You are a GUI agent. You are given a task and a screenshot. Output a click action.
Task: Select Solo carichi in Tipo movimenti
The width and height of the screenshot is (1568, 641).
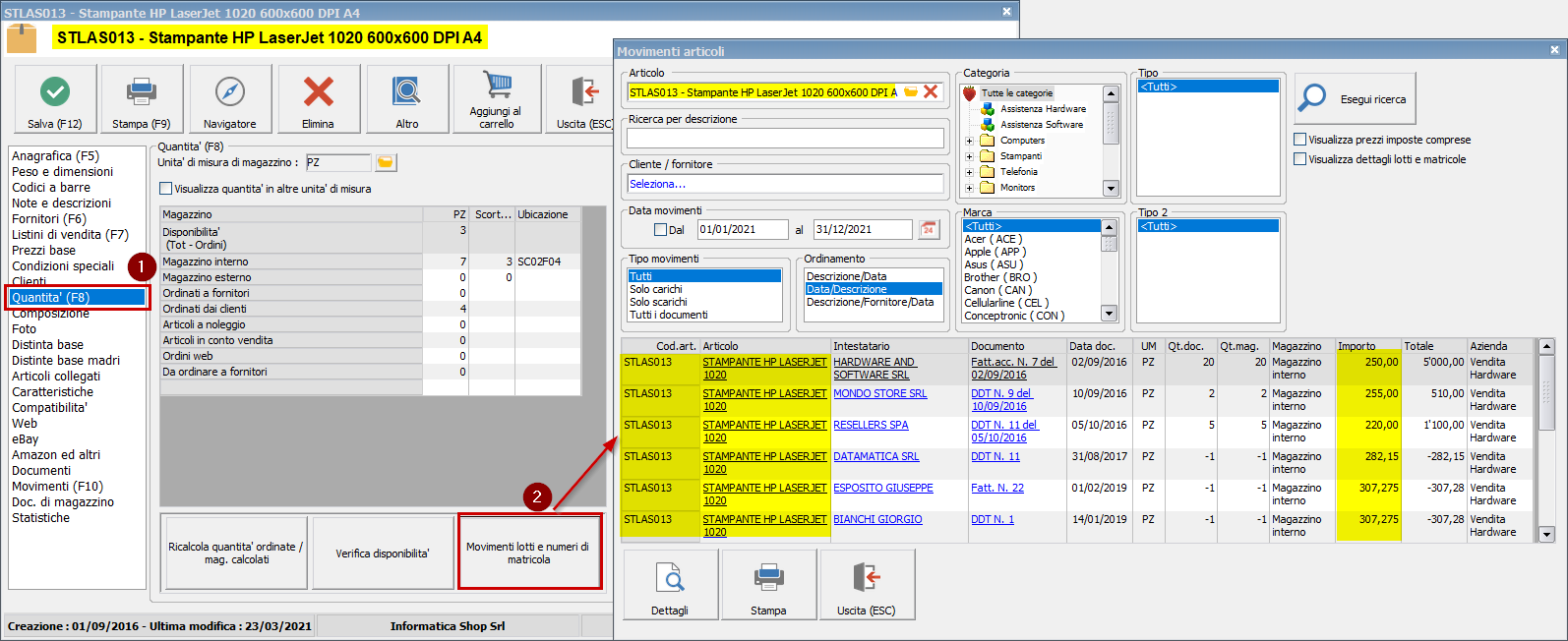705,290
